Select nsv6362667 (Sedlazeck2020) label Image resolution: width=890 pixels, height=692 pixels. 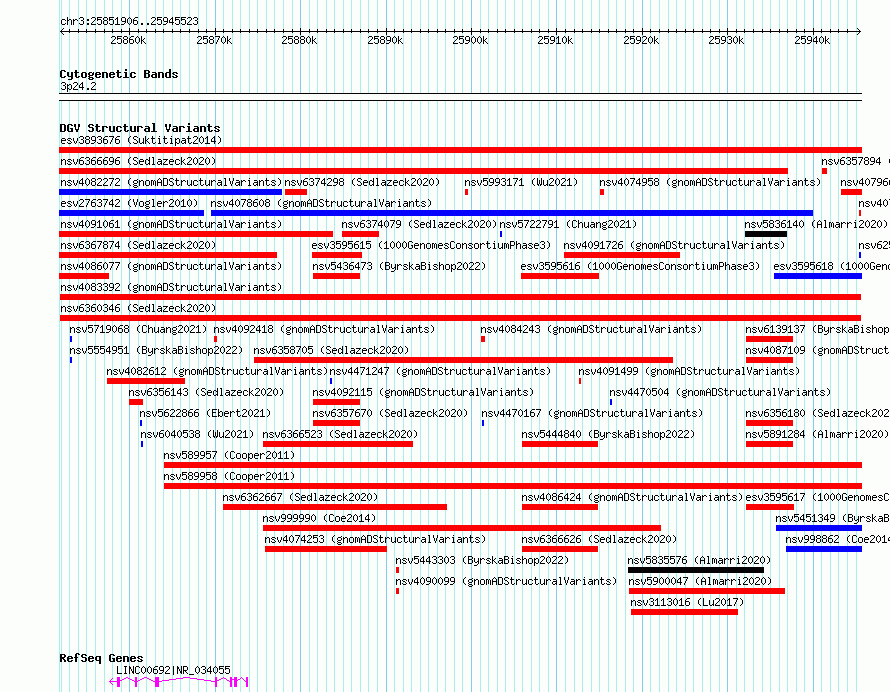coord(300,497)
